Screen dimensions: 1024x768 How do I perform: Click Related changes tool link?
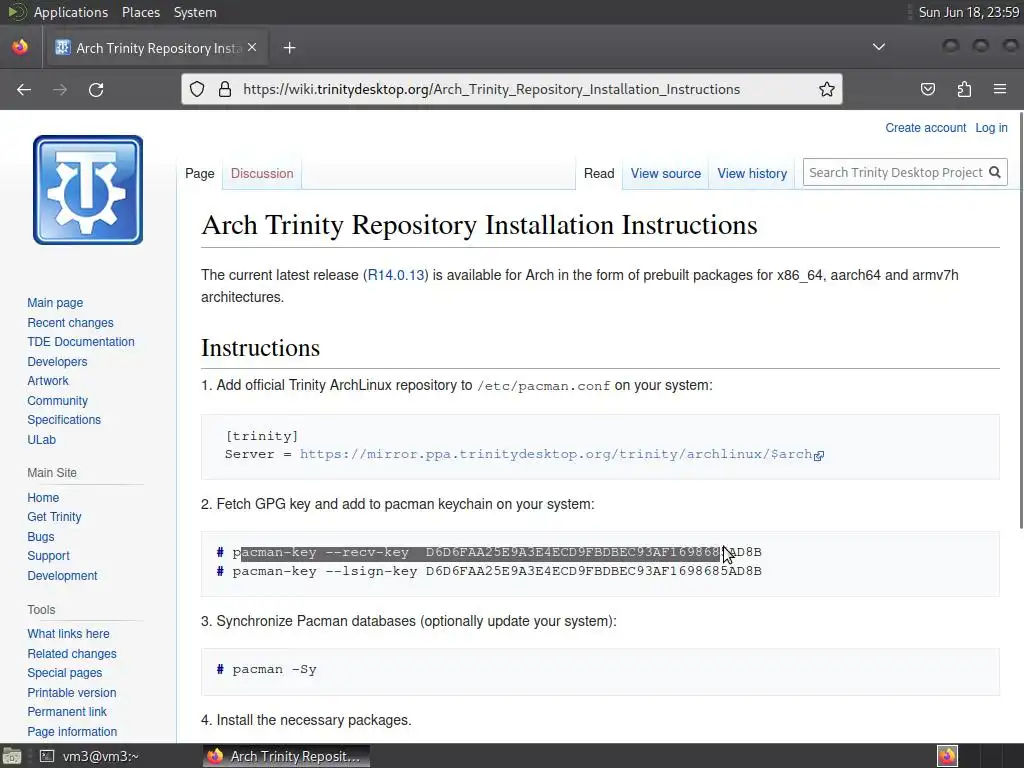click(72, 654)
